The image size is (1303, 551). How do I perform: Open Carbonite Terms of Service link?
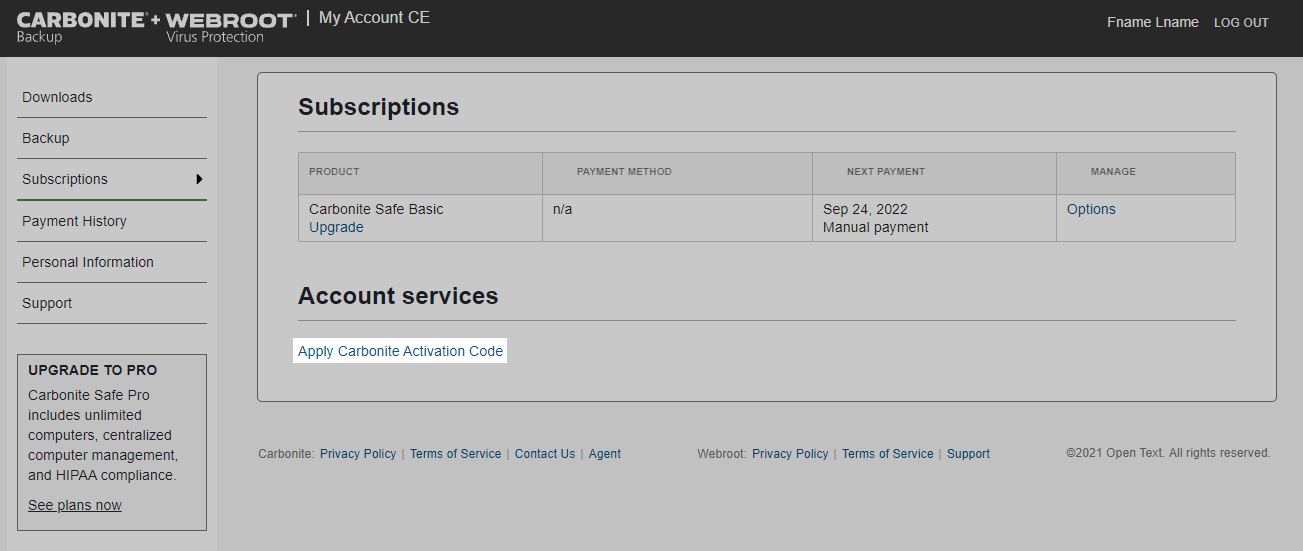tap(455, 454)
